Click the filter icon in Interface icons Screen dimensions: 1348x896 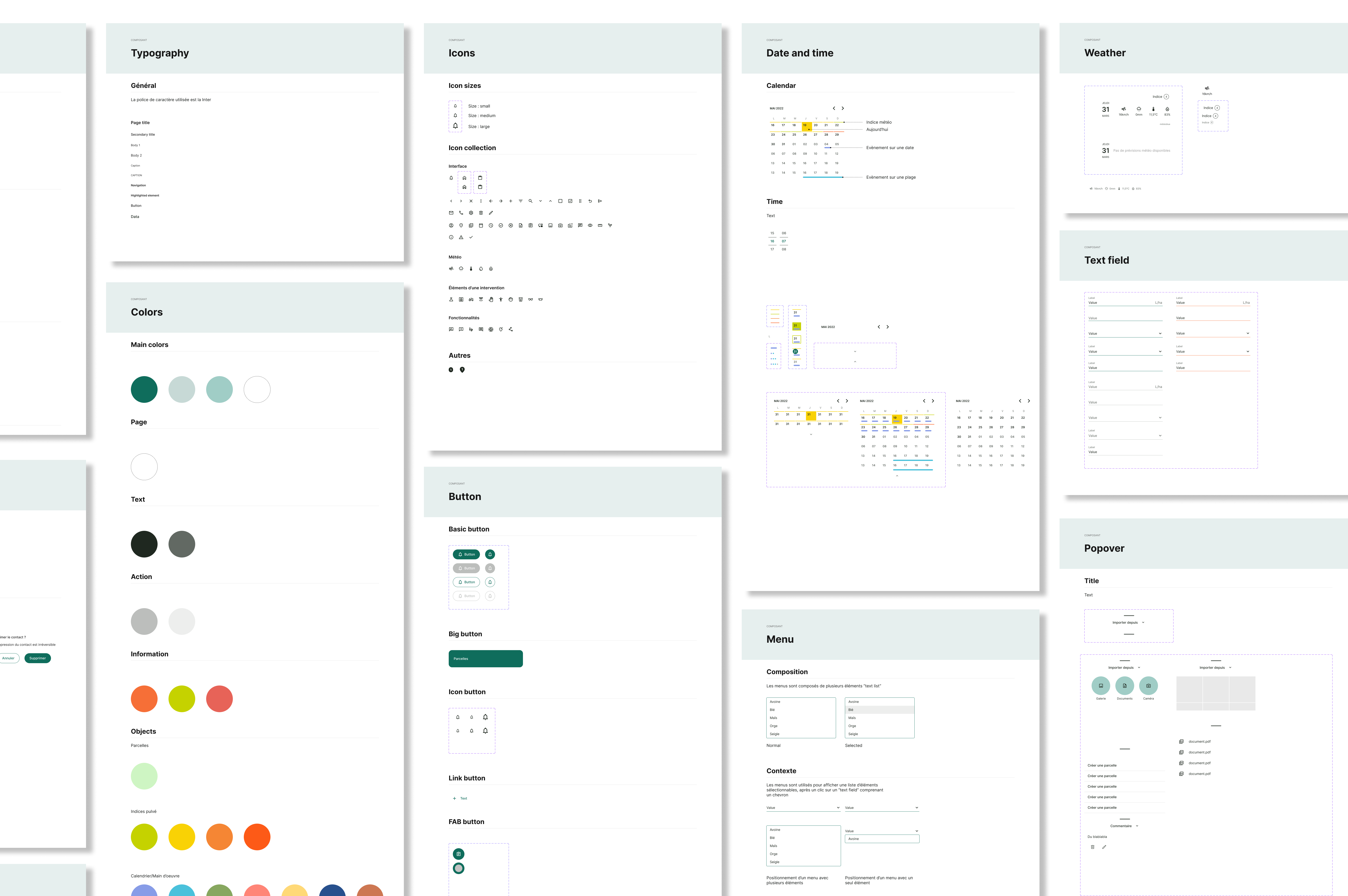coord(521,201)
